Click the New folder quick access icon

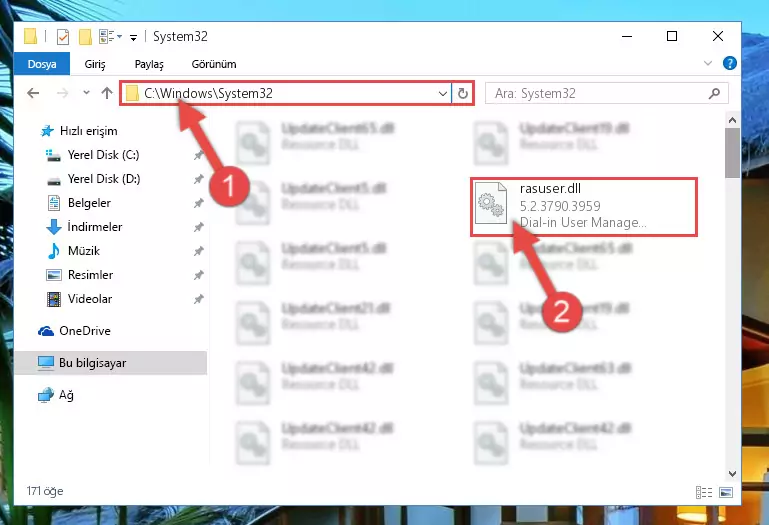tap(85, 37)
